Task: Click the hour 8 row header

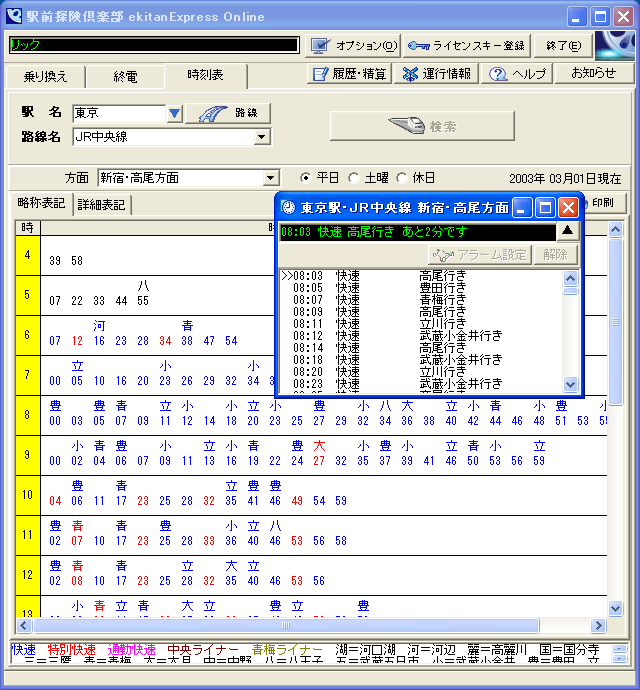Action: tap(27, 415)
